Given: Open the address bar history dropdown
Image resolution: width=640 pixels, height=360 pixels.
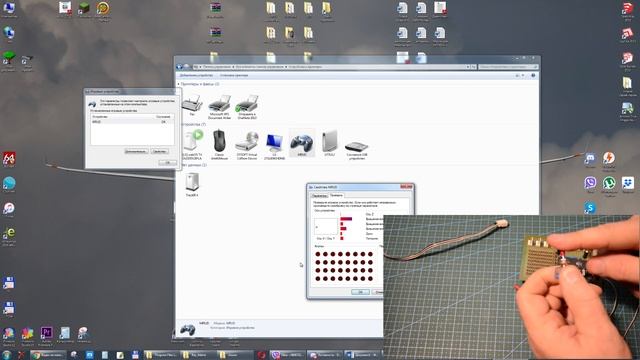Looking at the screenshot, I should tap(468, 67).
